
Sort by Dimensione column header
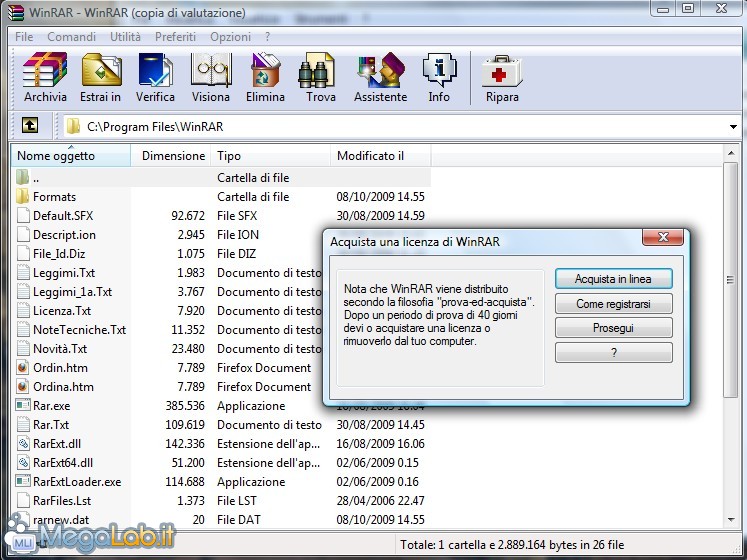tap(171, 155)
